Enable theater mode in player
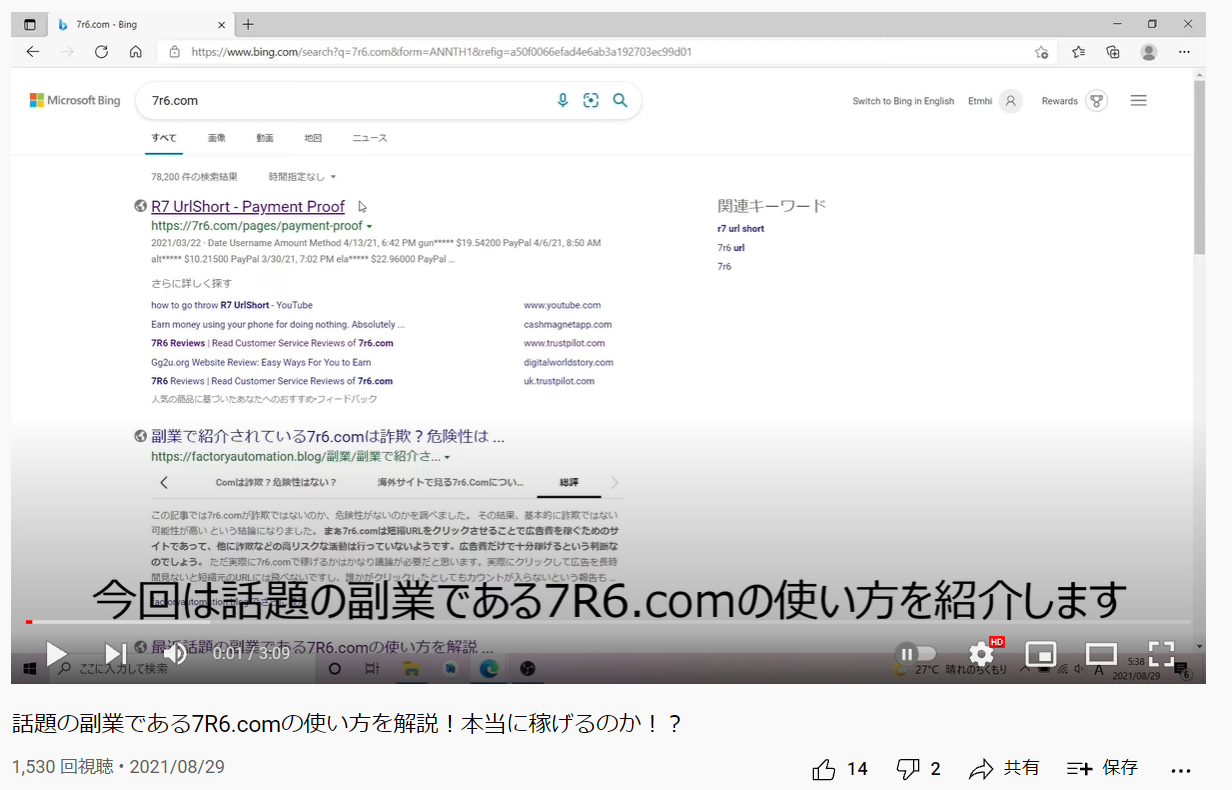This screenshot has width=1232, height=790. point(1101,654)
